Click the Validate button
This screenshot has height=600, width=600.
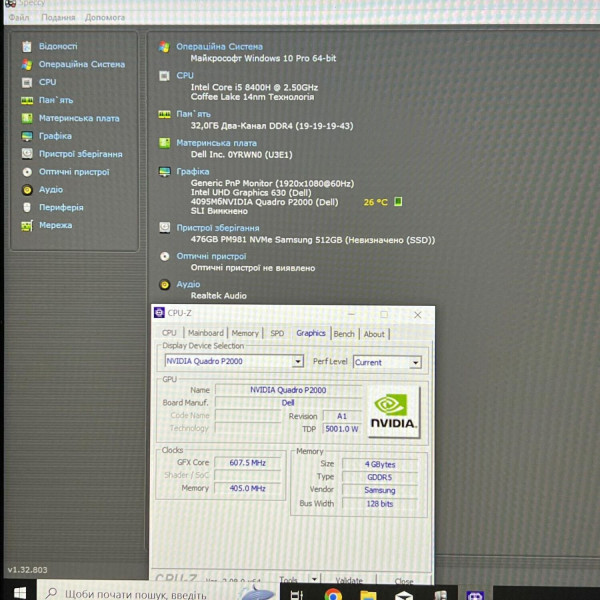(349, 581)
